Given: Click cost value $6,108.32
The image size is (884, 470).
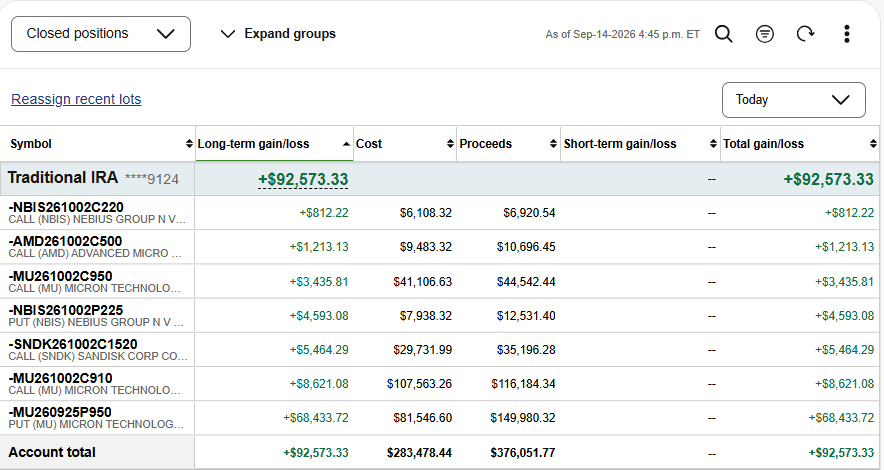Looking at the screenshot, I should point(426,213).
